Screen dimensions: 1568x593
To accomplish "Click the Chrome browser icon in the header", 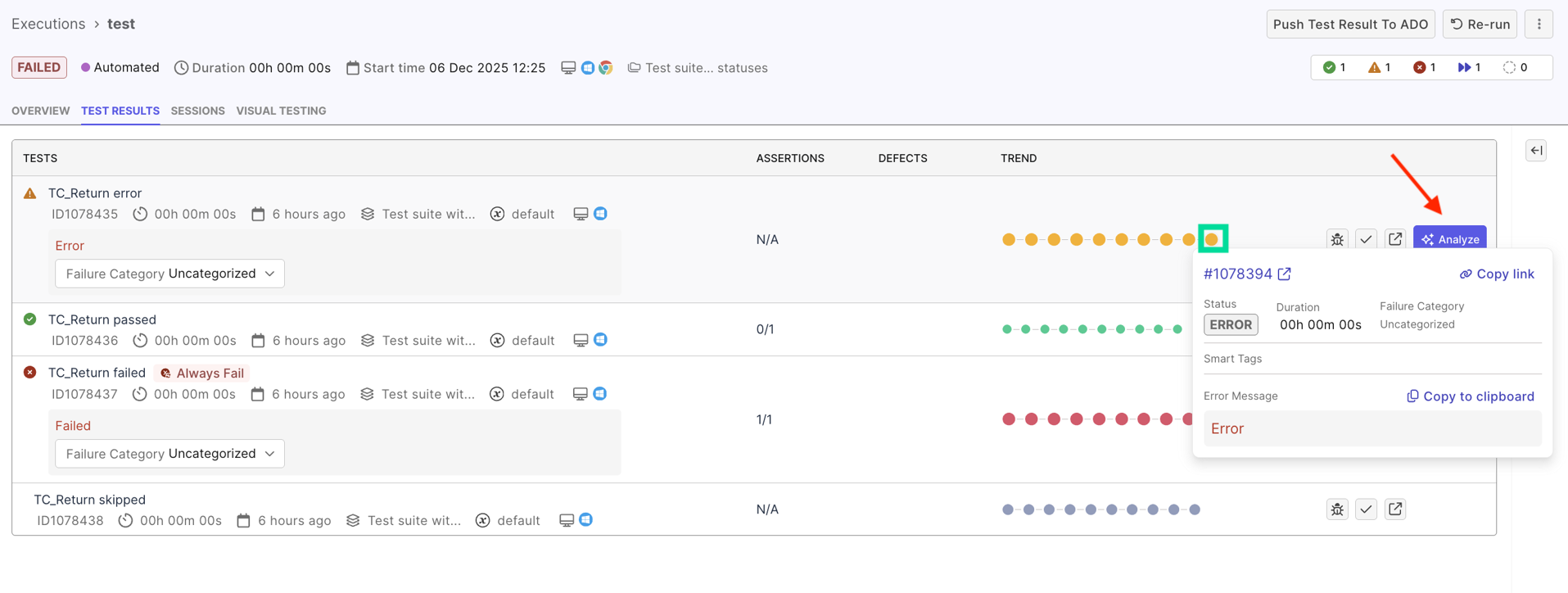I will tap(606, 68).
